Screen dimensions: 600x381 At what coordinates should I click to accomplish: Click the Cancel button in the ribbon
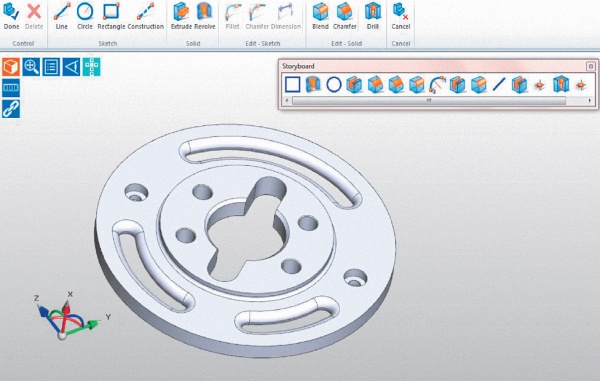[401, 16]
